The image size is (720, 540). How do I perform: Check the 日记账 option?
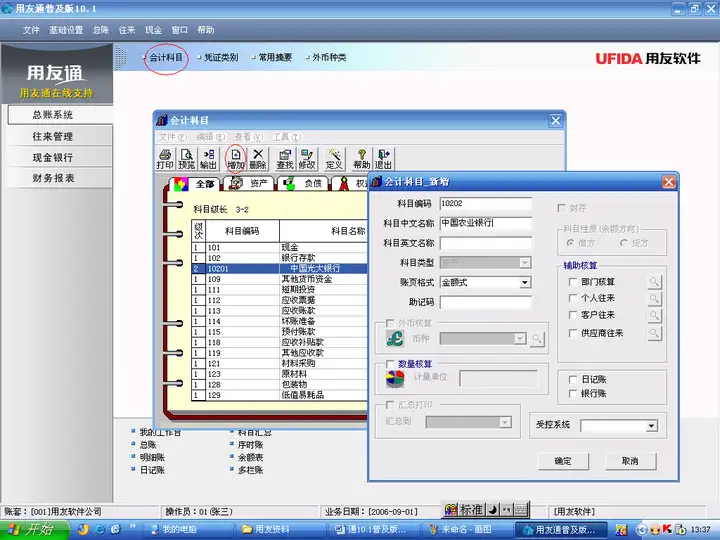pos(573,379)
